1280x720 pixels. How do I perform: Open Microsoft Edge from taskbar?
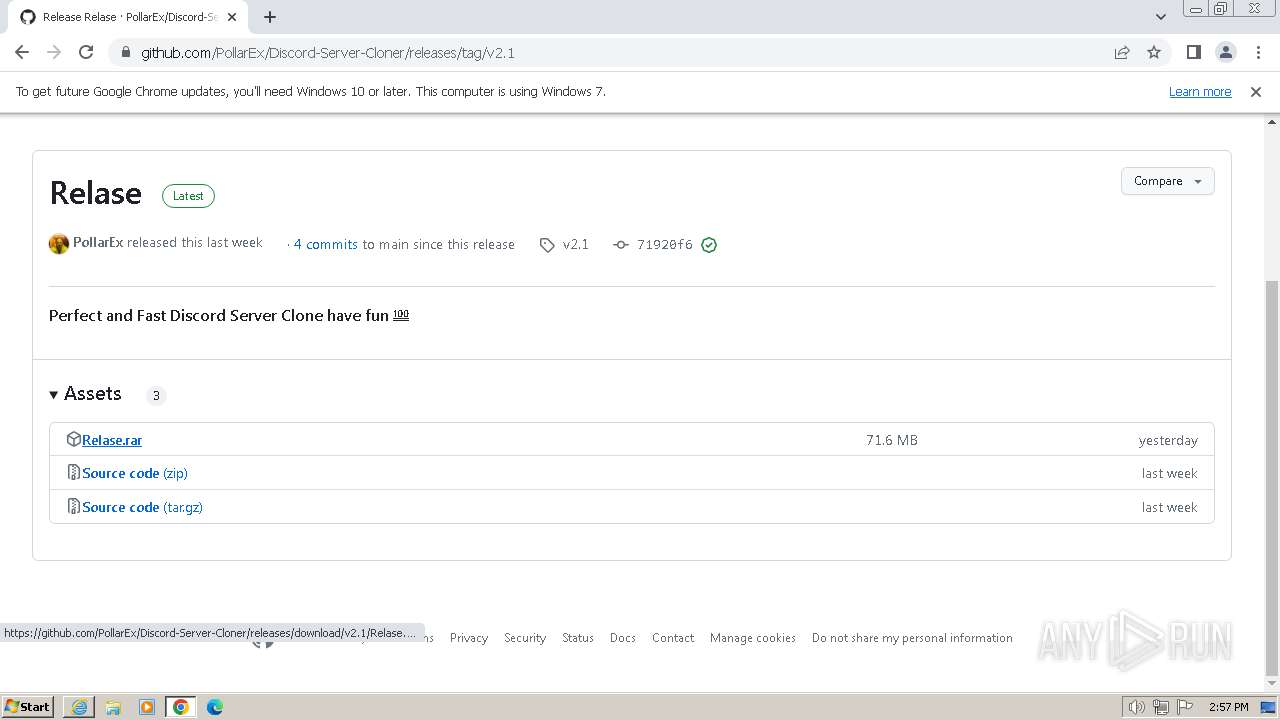215,707
